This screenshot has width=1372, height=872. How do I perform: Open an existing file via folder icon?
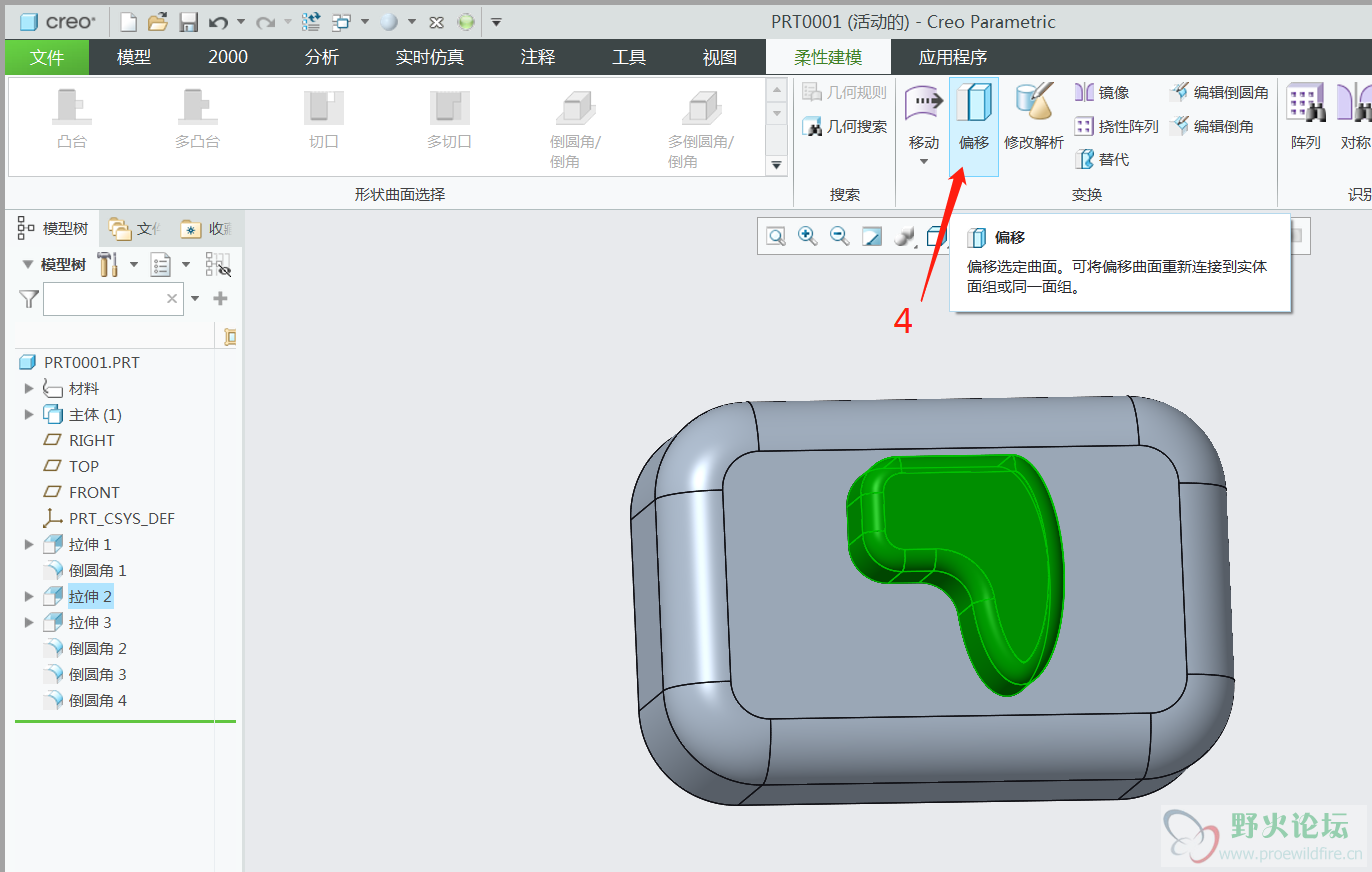click(158, 21)
